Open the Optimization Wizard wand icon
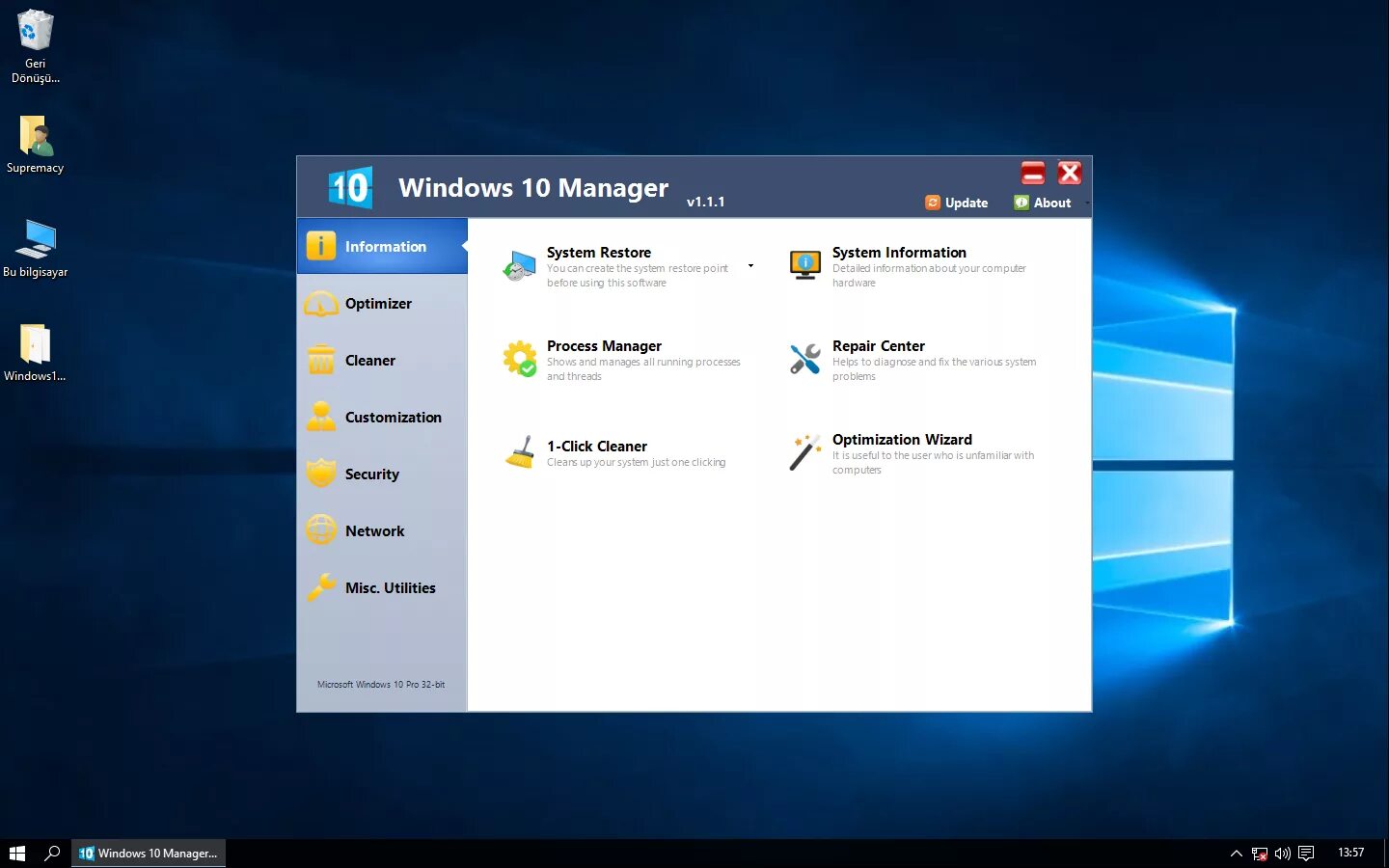The image size is (1389, 868). click(804, 451)
